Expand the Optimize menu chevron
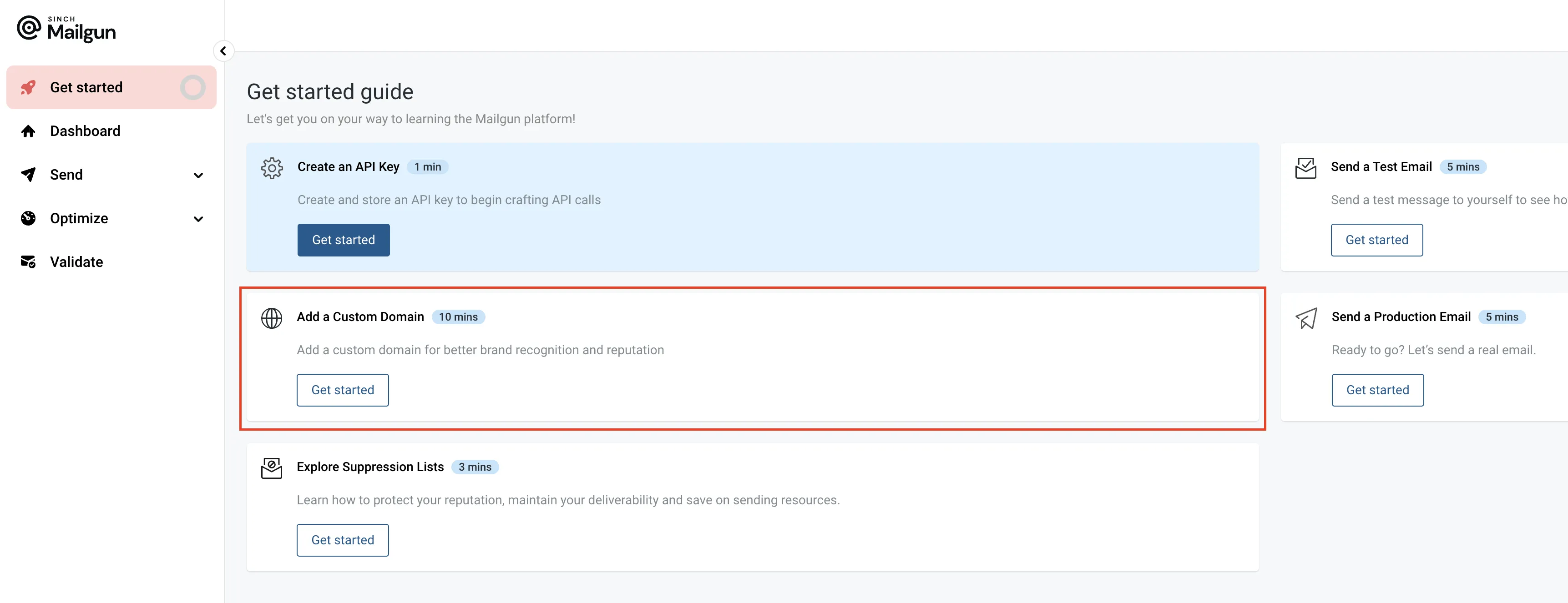The height and width of the screenshot is (603, 1568). point(198,219)
